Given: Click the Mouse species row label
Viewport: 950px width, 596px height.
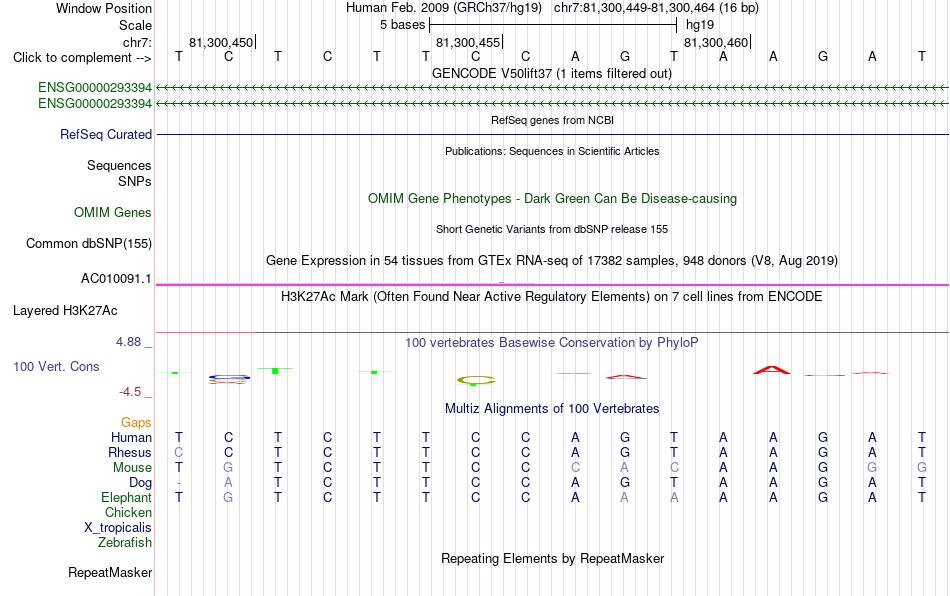Looking at the screenshot, I should pos(132,468).
